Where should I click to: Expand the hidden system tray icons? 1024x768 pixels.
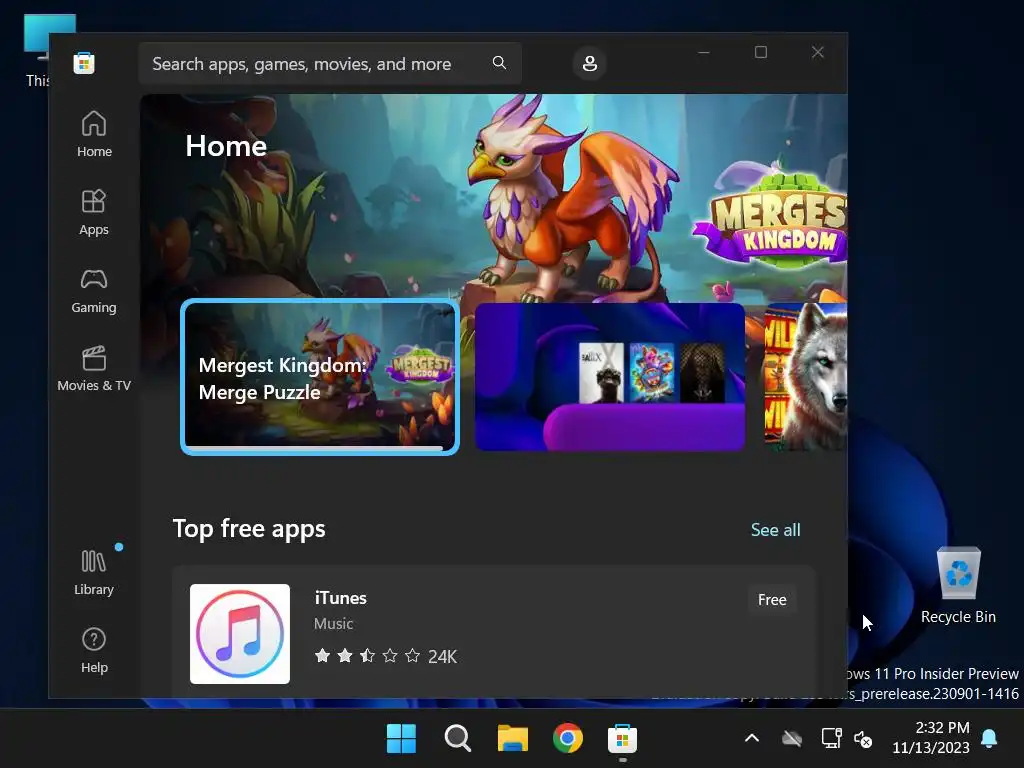pos(752,739)
